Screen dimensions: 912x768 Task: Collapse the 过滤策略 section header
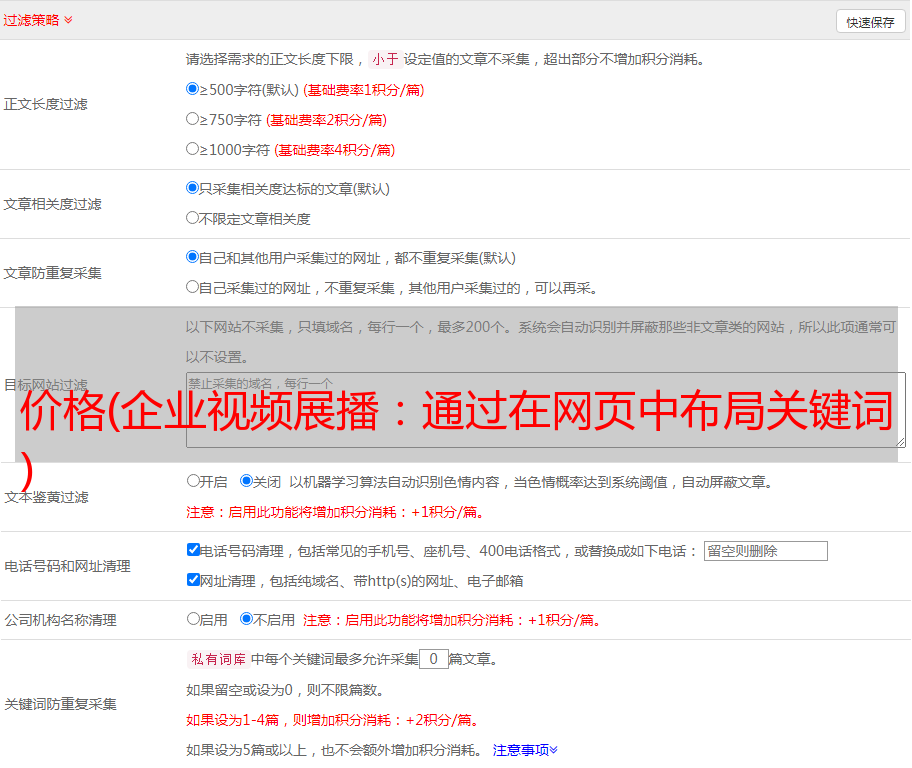38,20
